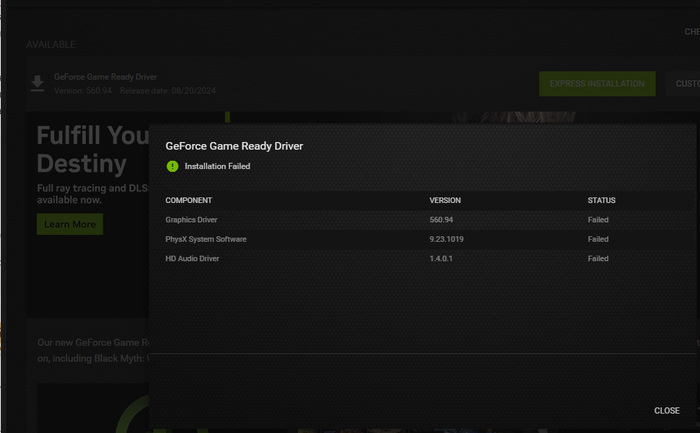The height and width of the screenshot is (433, 700).
Task: Click the Release date 08/20/2024 text
Action: coord(167,91)
